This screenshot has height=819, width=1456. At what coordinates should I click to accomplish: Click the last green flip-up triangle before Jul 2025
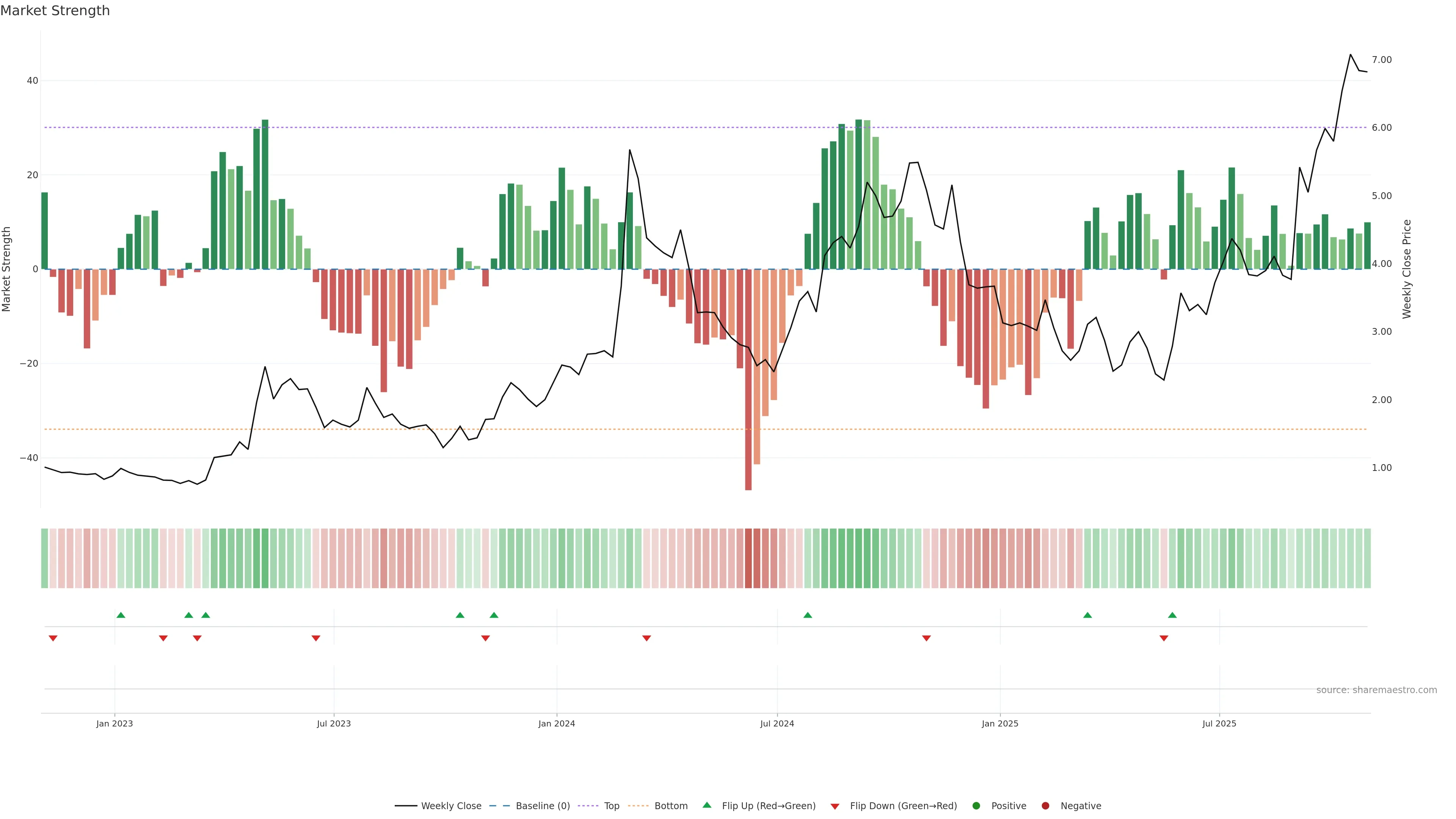1172,615
